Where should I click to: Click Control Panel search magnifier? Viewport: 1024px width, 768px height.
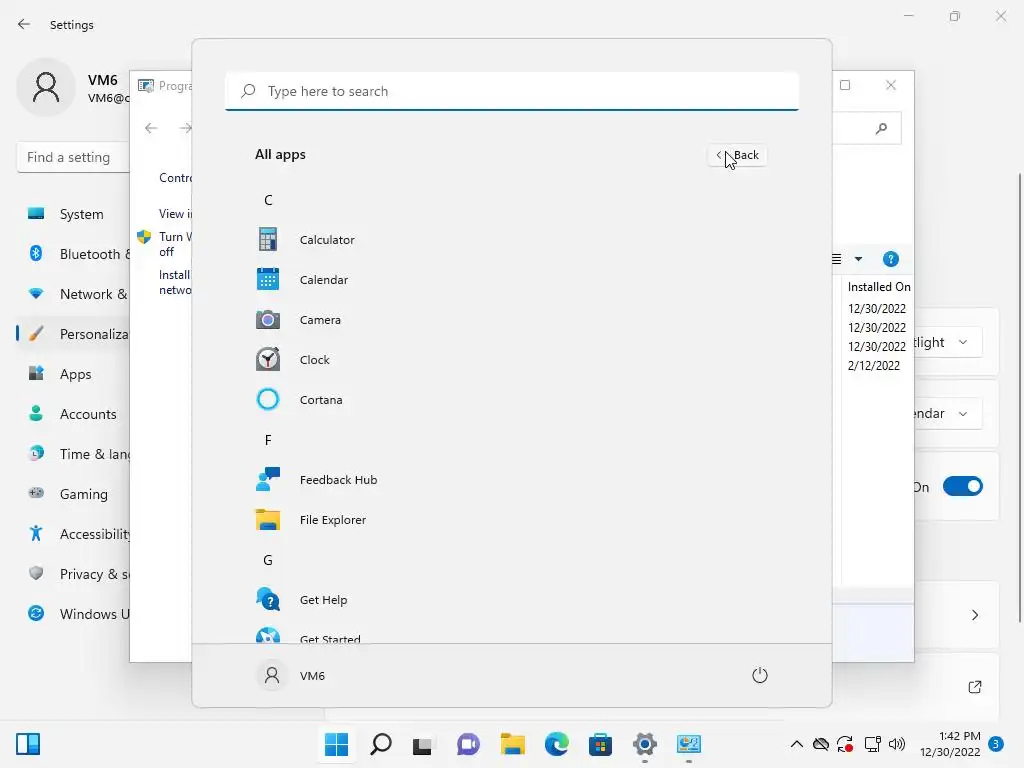pos(882,128)
